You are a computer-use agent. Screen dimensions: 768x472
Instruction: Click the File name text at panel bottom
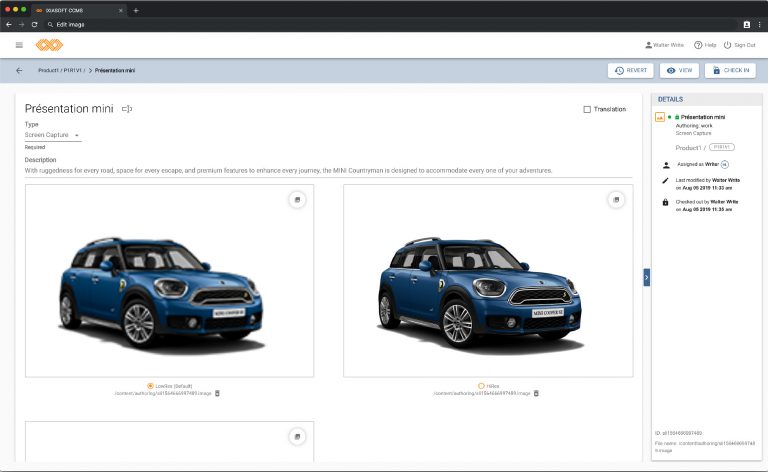pos(705,447)
